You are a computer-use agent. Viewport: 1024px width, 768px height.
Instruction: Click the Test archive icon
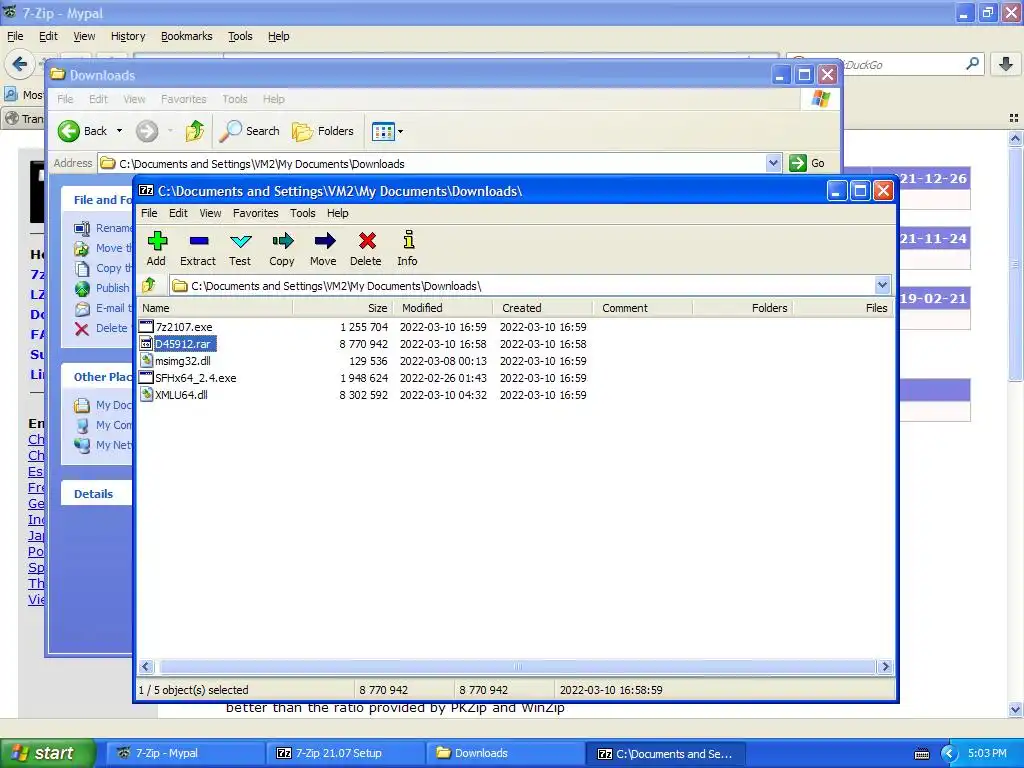click(x=240, y=248)
